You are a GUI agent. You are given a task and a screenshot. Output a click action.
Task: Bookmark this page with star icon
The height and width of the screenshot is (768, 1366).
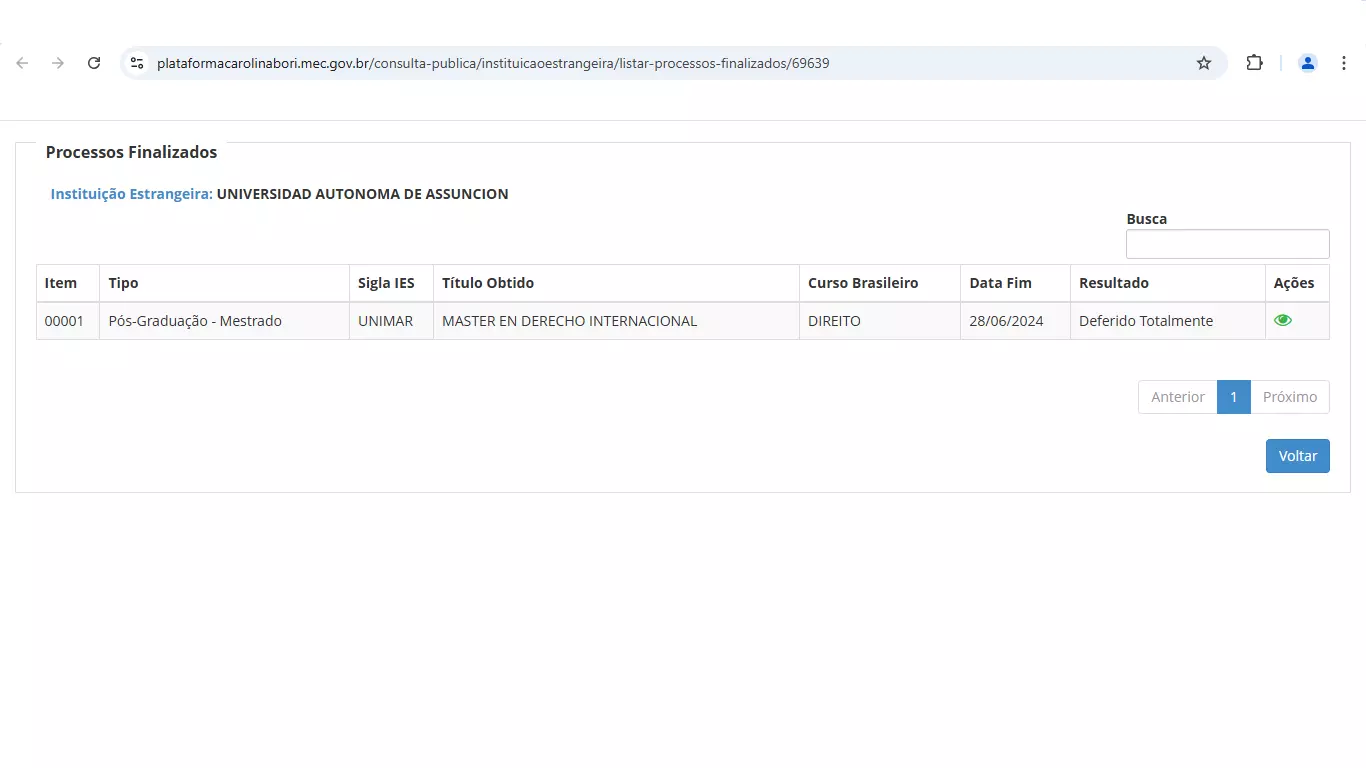1204,63
